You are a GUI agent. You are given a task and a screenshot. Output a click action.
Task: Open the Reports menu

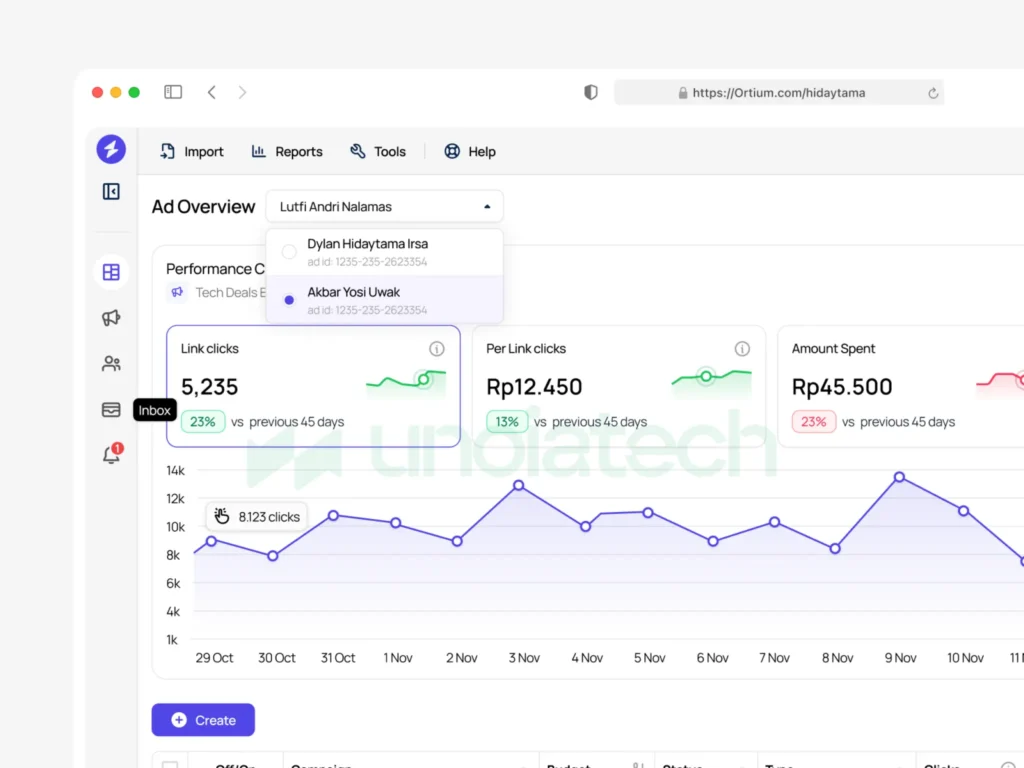click(287, 152)
